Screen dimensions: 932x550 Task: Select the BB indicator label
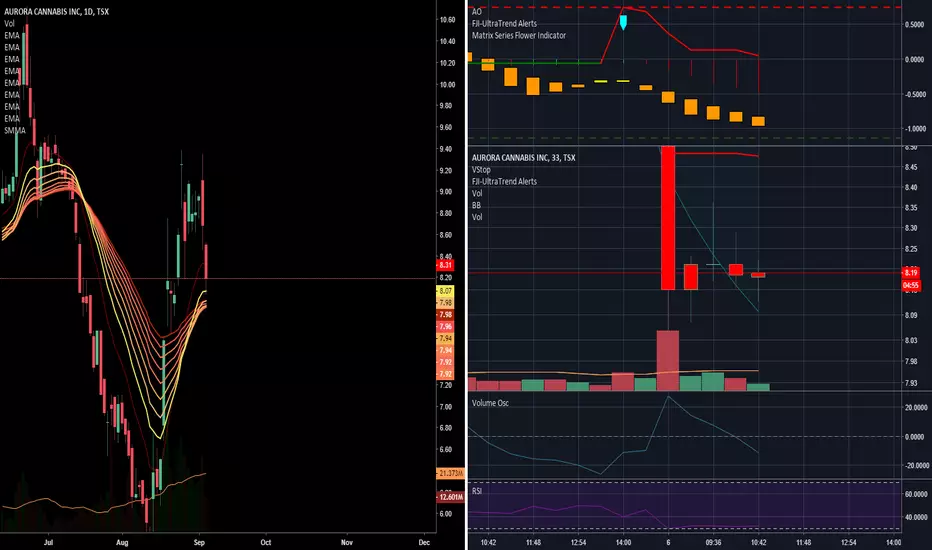(476, 205)
